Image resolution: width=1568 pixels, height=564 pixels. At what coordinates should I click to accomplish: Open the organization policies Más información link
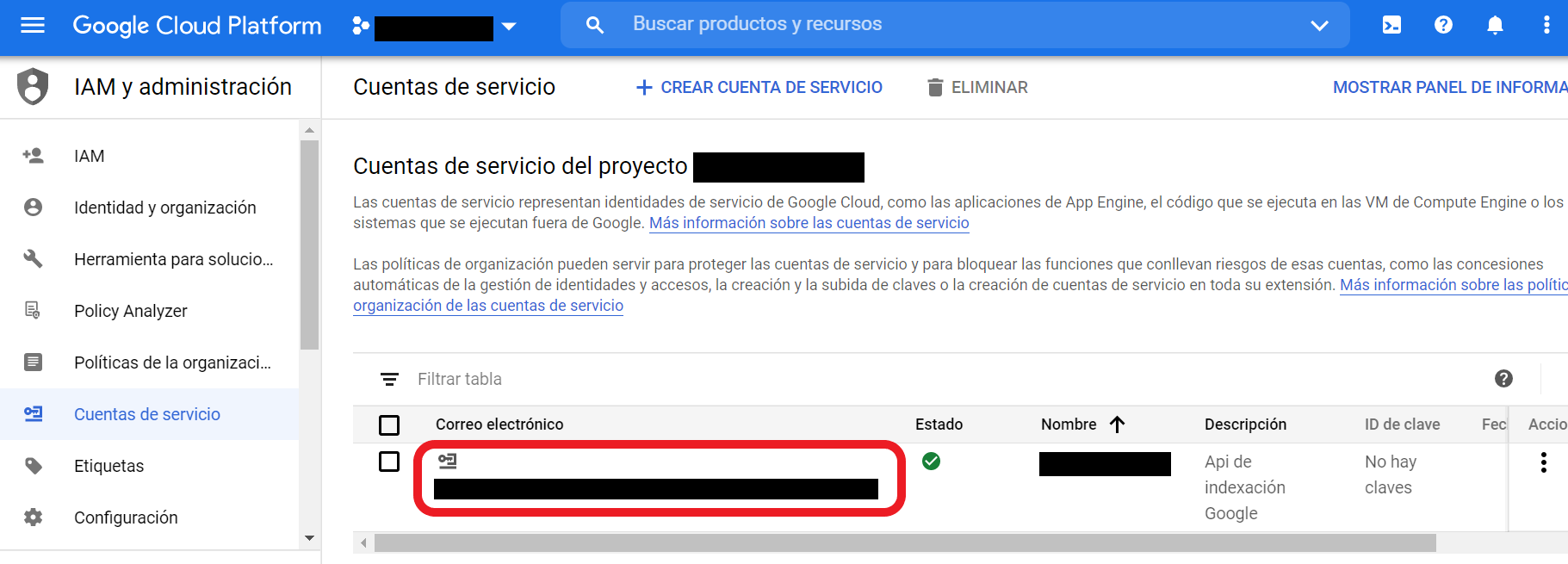coord(1453,285)
